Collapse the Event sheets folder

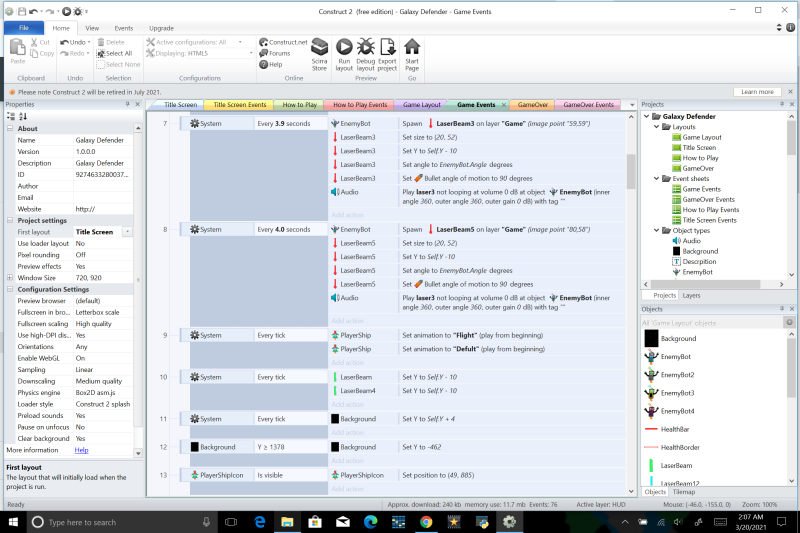[x=657, y=179]
